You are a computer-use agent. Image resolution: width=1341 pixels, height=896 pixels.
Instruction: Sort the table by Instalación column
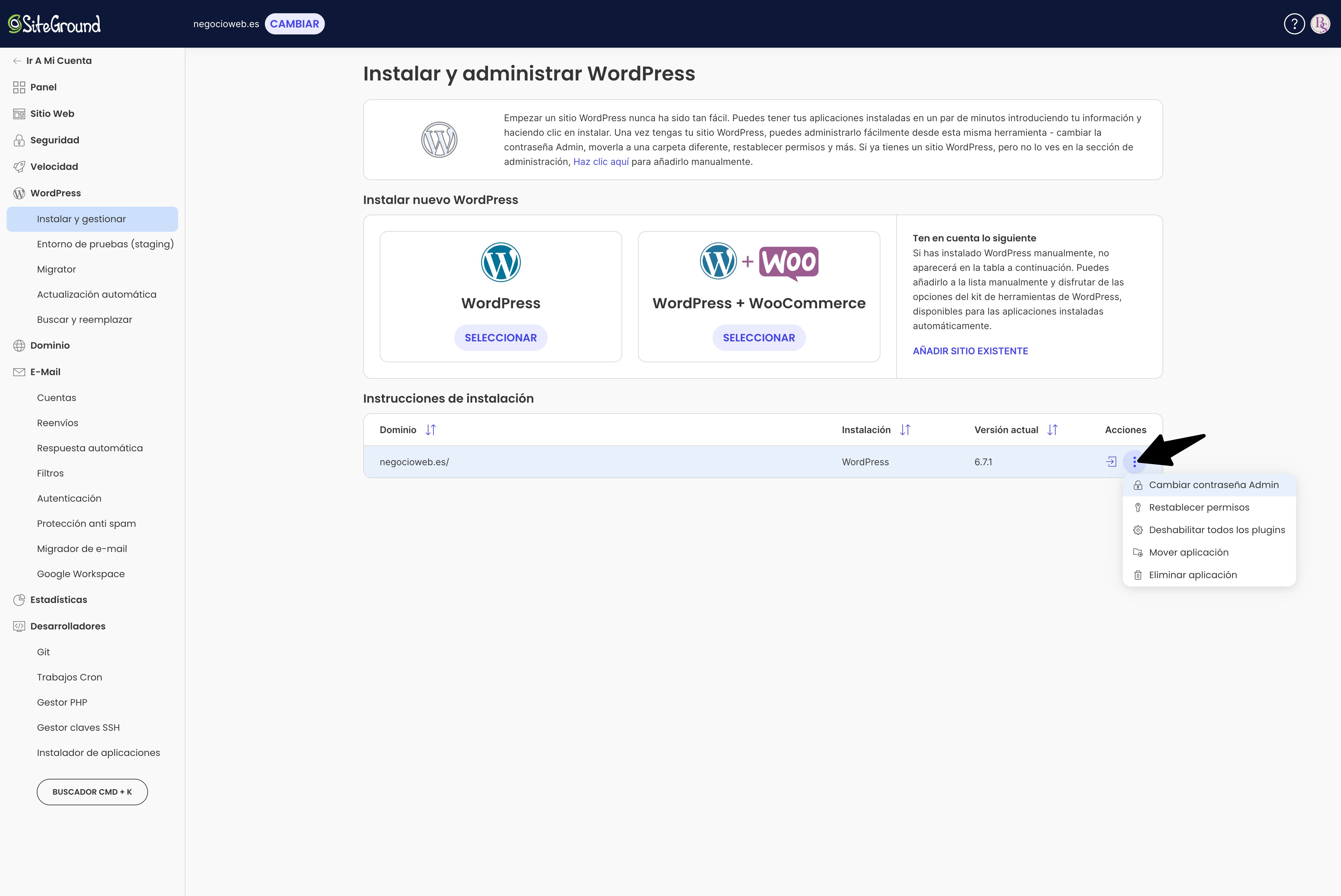point(905,430)
